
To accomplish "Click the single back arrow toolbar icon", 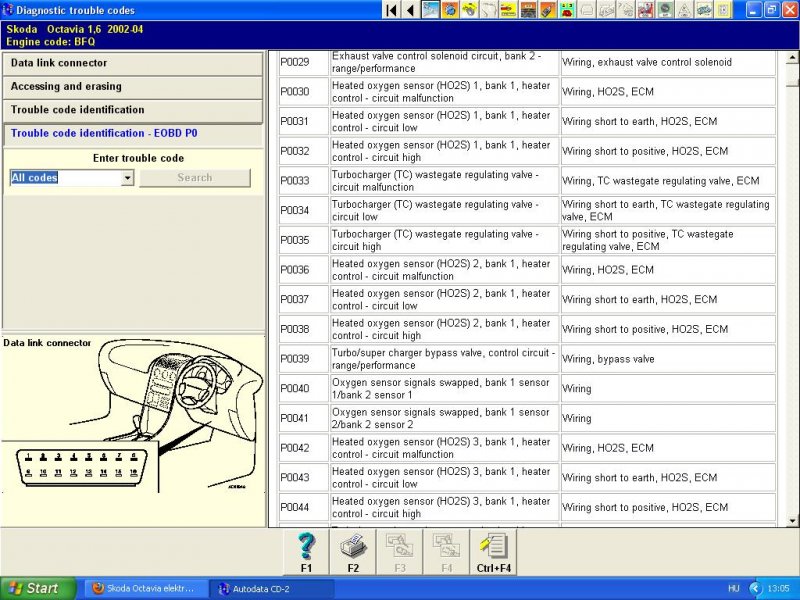I will [x=410, y=10].
